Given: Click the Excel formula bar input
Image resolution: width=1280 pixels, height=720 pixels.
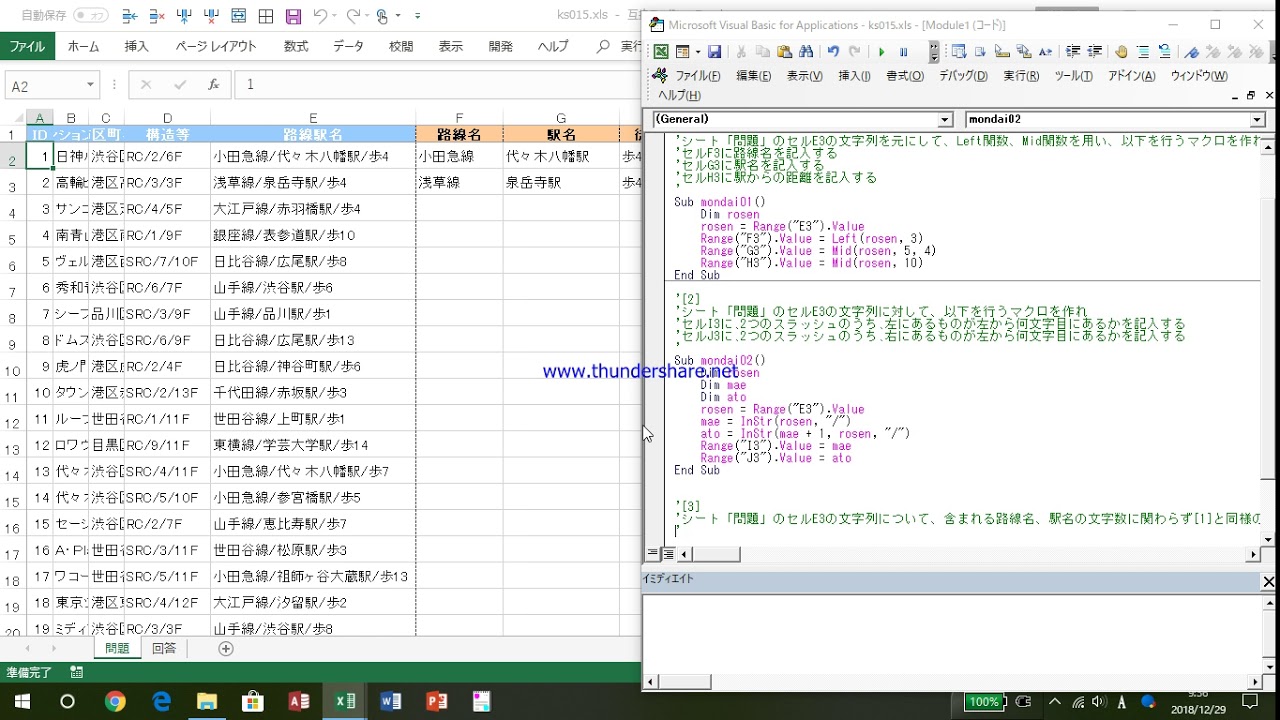Looking at the screenshot, I should coord(430,85).
